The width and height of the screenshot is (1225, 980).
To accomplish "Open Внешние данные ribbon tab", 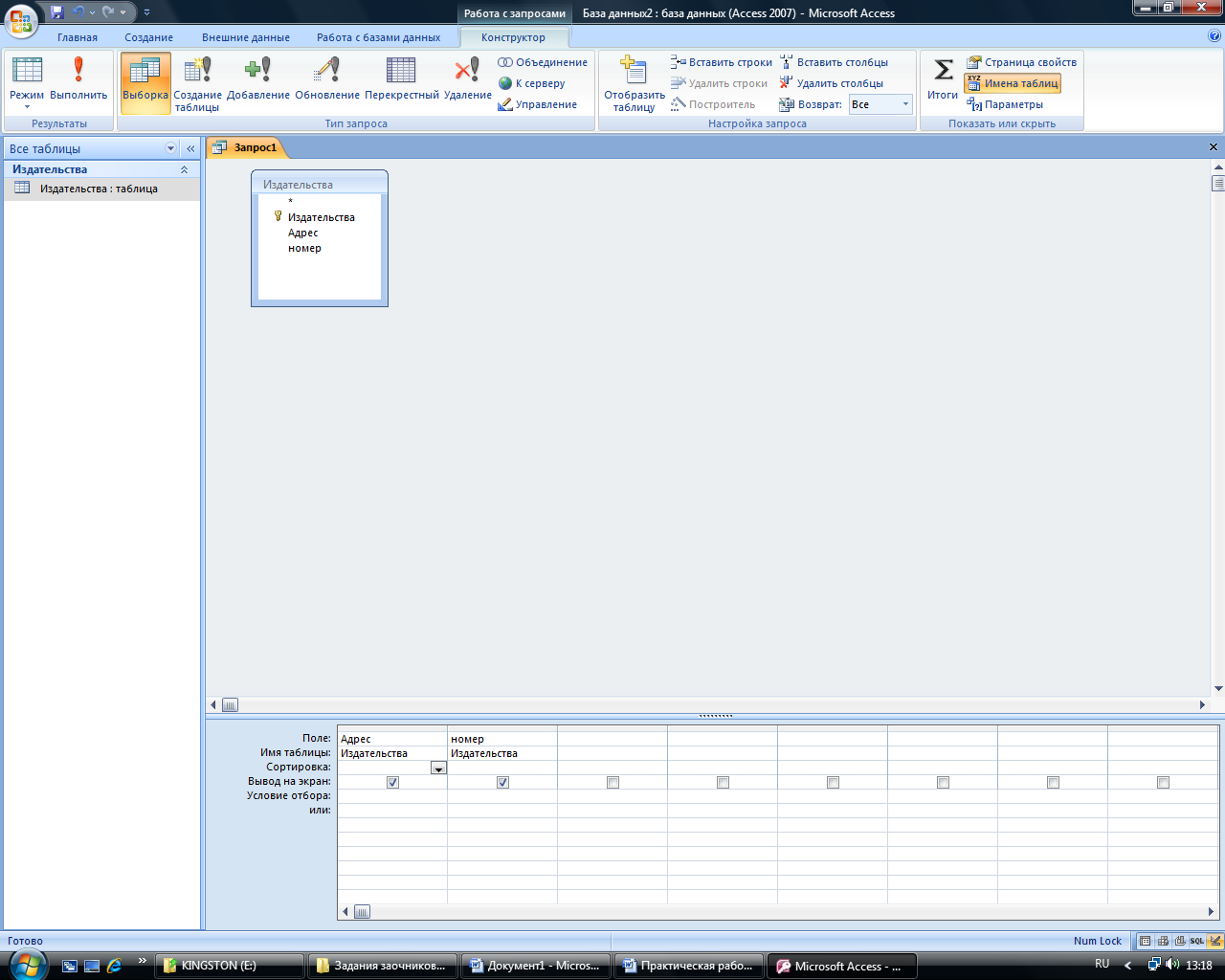I will point(246,37).
